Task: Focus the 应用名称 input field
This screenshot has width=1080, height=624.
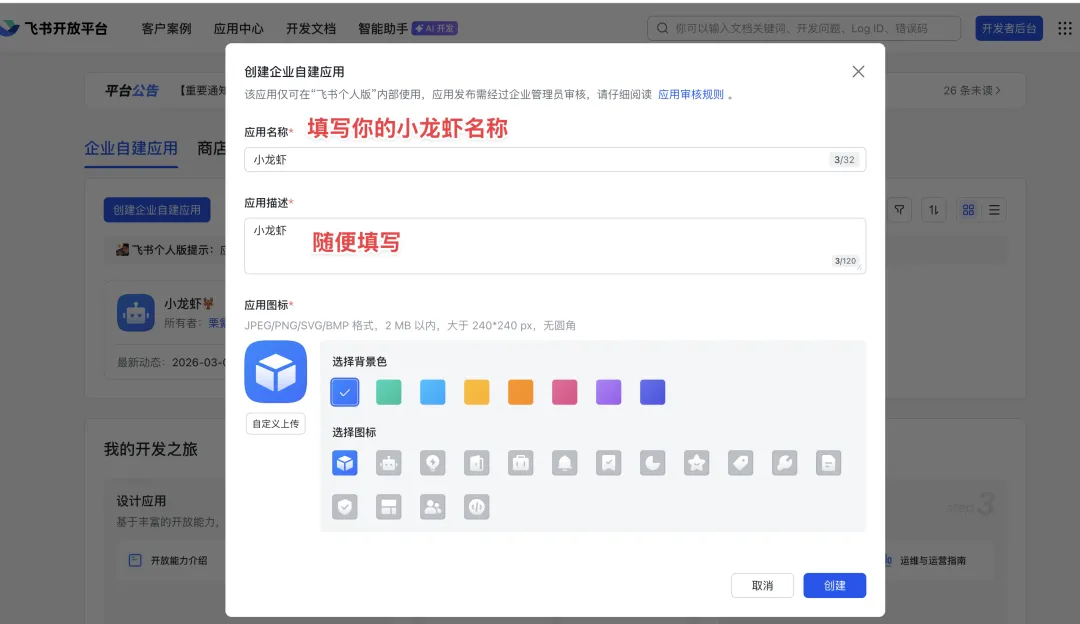Action: [555, 160]
